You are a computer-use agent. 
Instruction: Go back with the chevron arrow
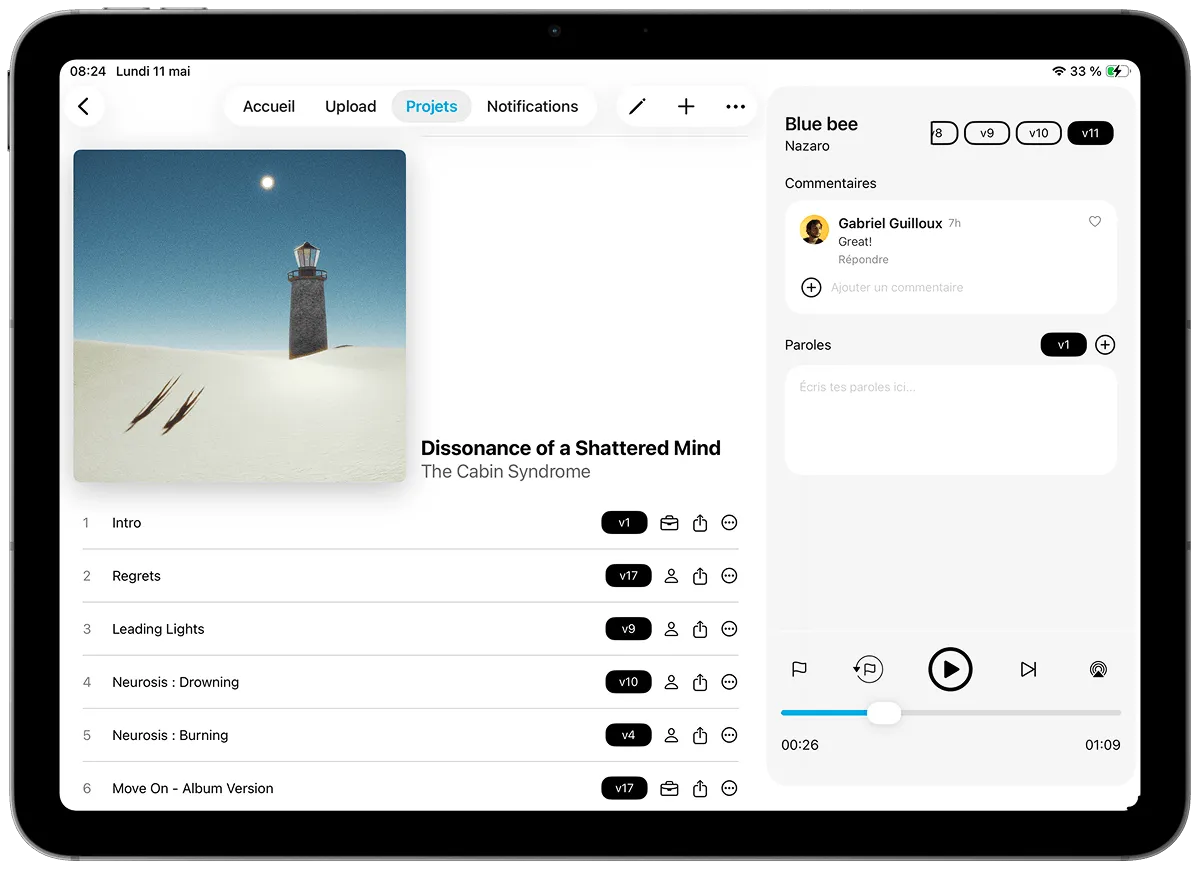[84, 106]
